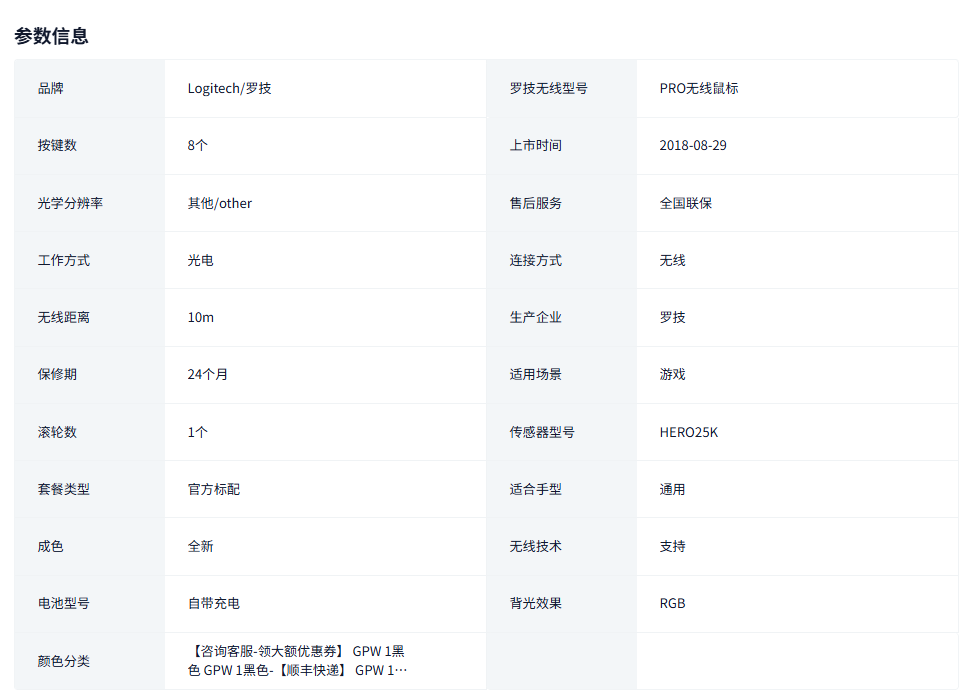Viewport: 974px width, 699px height.
Task: Select the 颜色分类 label
Action: [x=63, y=661]
